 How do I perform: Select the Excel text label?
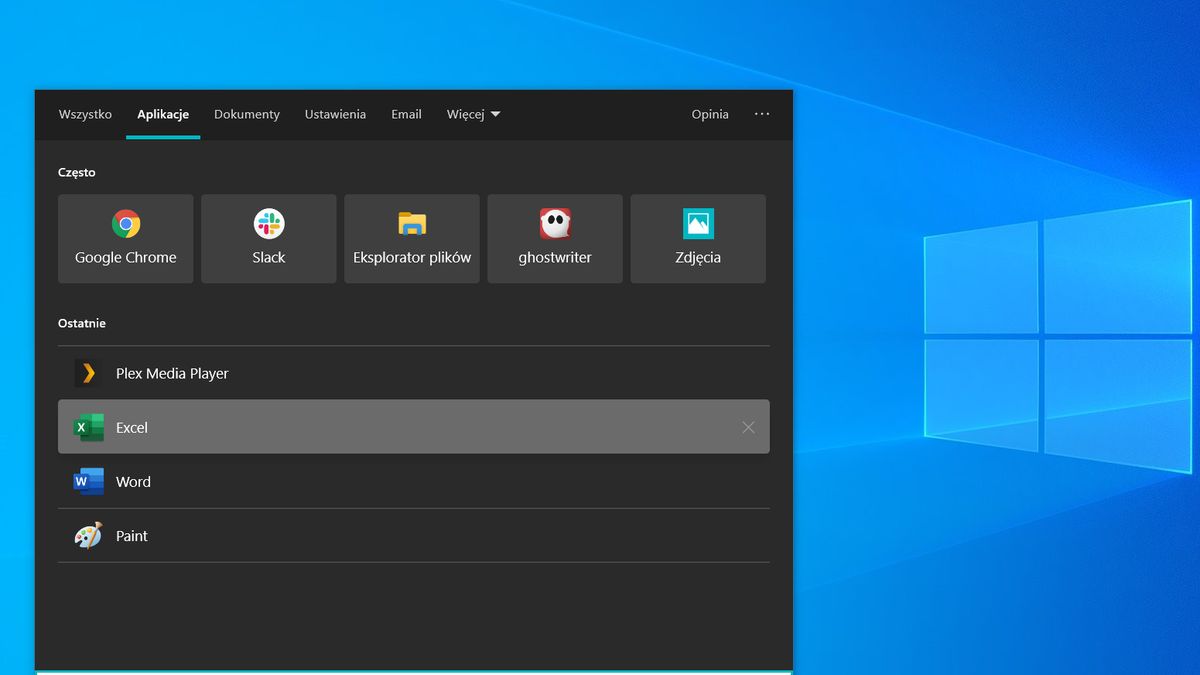[132, 427]
